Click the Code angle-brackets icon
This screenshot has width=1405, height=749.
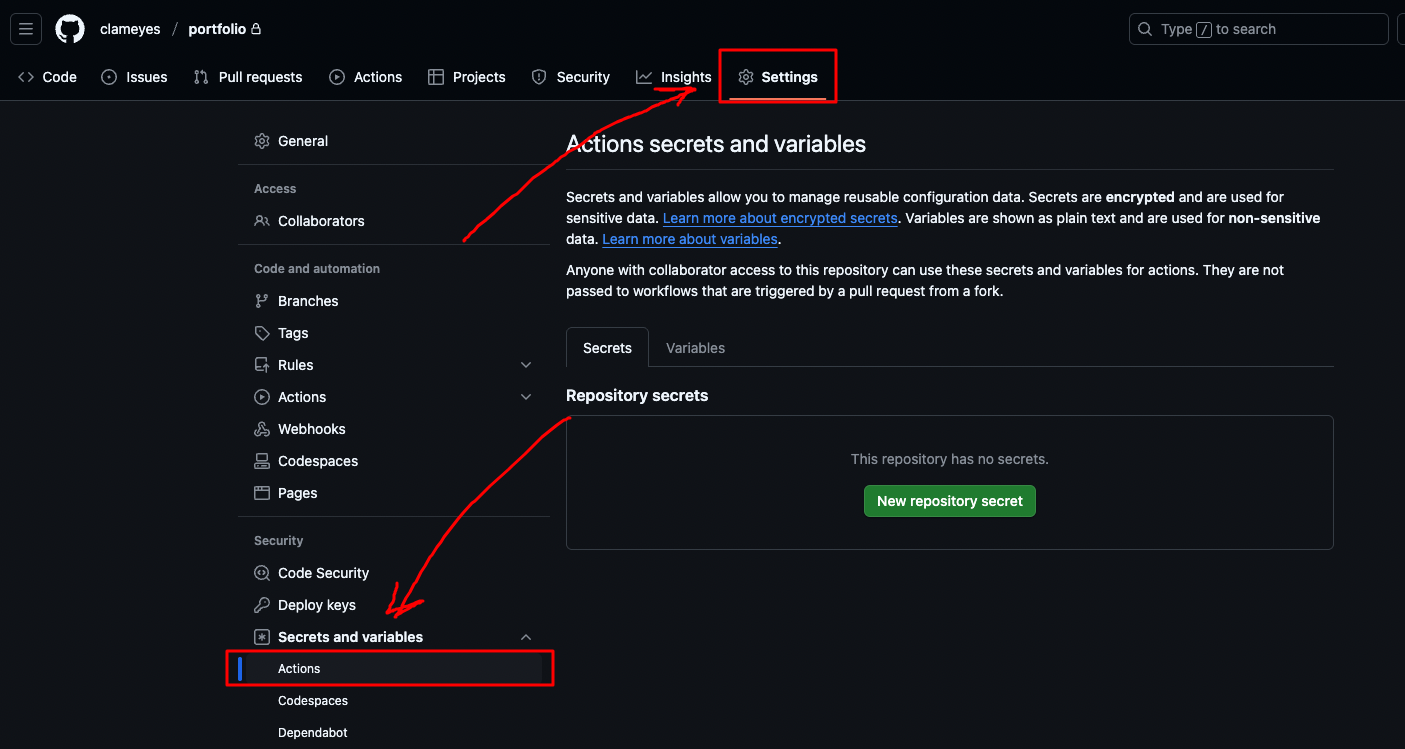click(26, 77)
